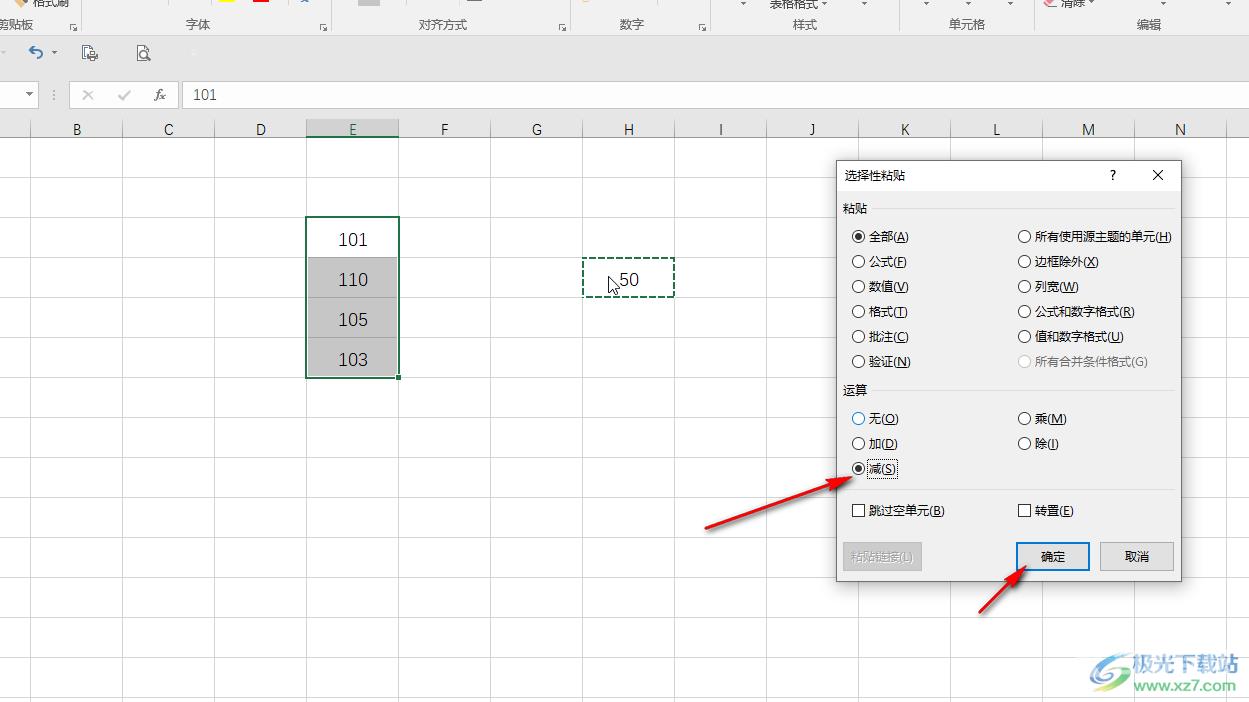
Task: Open the 对齐方式 group dialog launcher
Action: pyautogui.click(x=562, y=27)
